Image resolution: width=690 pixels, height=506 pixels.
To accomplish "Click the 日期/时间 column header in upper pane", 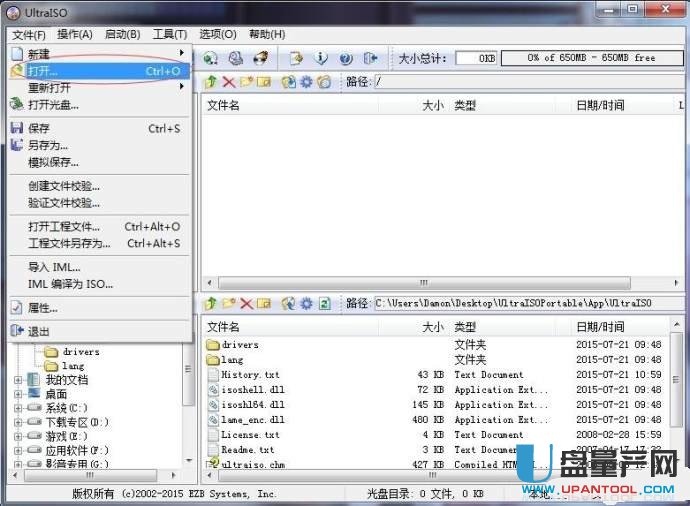I will pyautogui.click(x=600, y=105).
